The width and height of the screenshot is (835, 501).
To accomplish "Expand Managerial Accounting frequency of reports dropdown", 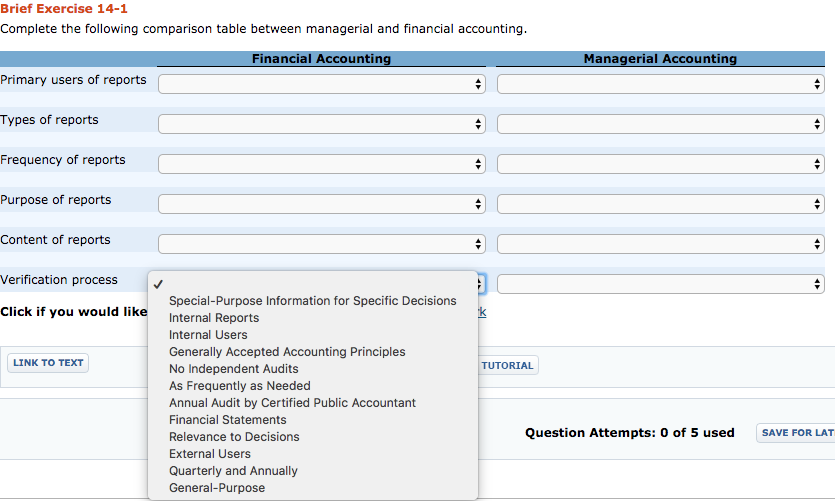I will click(660, 164).
